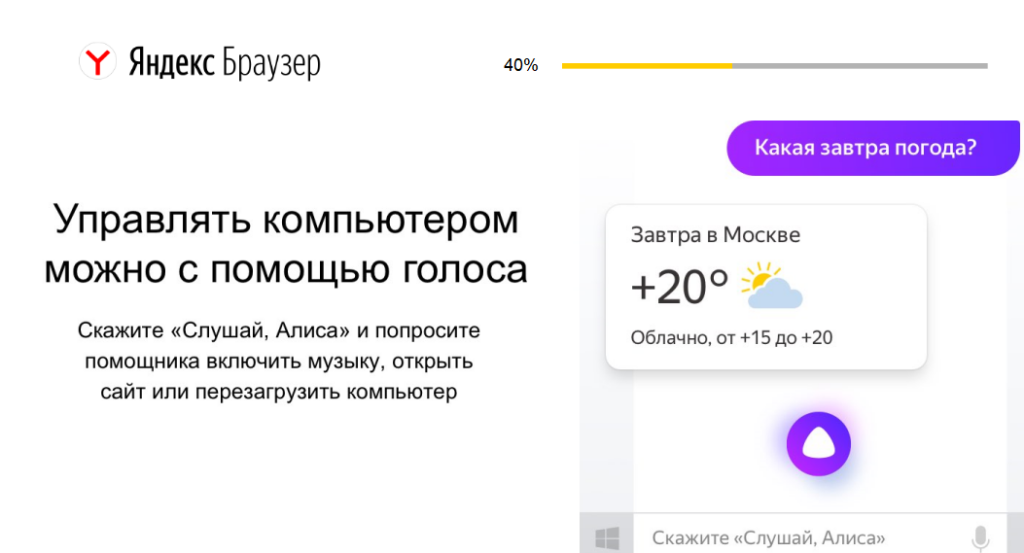Click the microphone icon in the search bar

coord(980,537)
